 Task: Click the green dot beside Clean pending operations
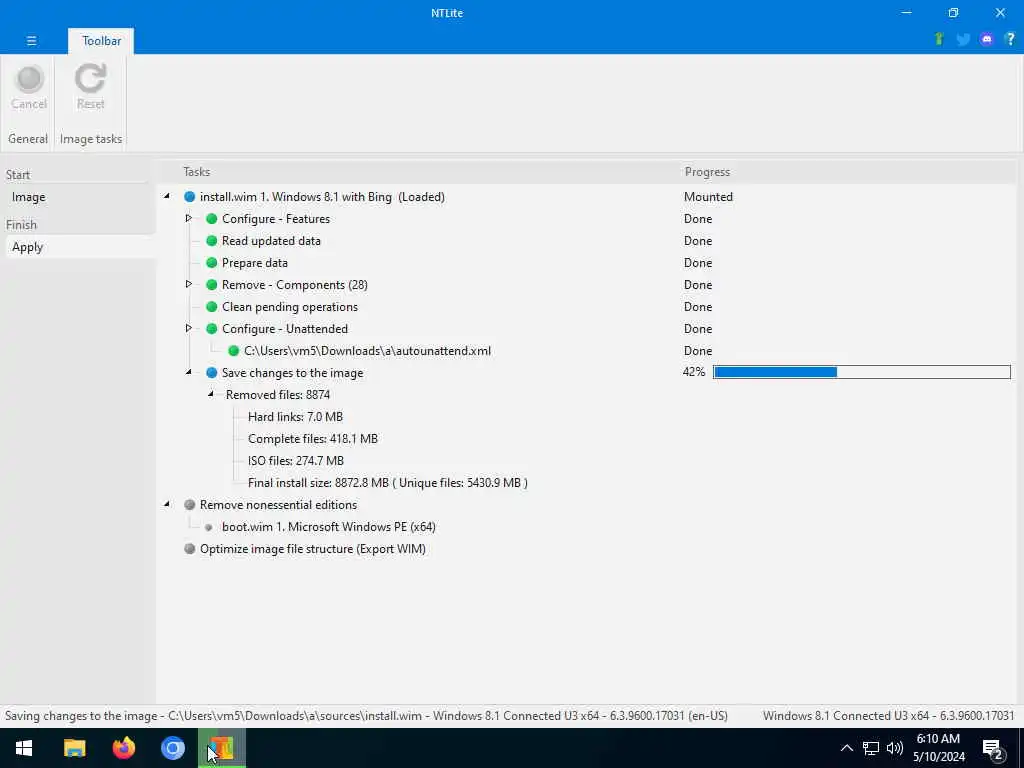tap(212, 307)
